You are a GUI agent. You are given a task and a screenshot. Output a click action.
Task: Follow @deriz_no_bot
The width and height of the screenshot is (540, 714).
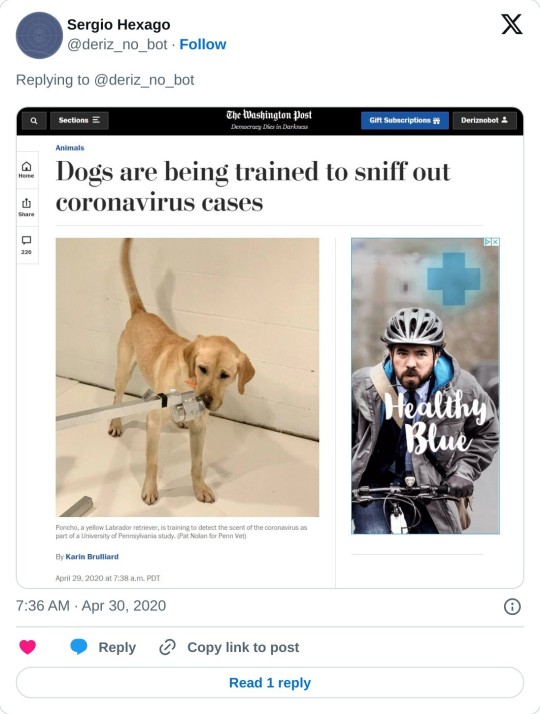(203, 44)
